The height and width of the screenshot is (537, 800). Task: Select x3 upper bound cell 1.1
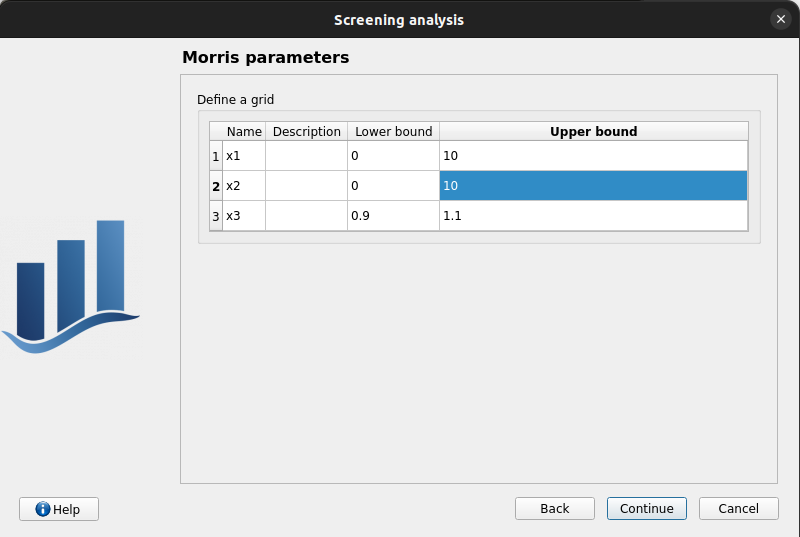click(x=593, y=216)
